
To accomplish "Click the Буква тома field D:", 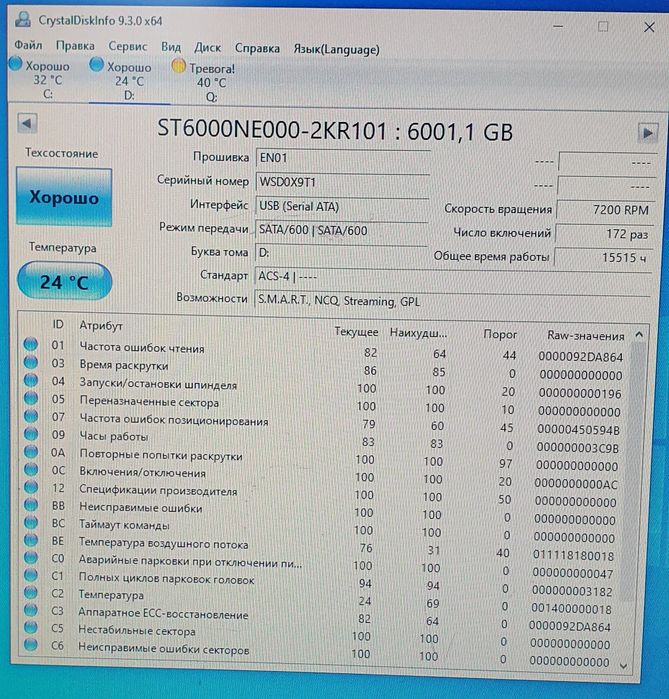I will (x=341, y=253).
